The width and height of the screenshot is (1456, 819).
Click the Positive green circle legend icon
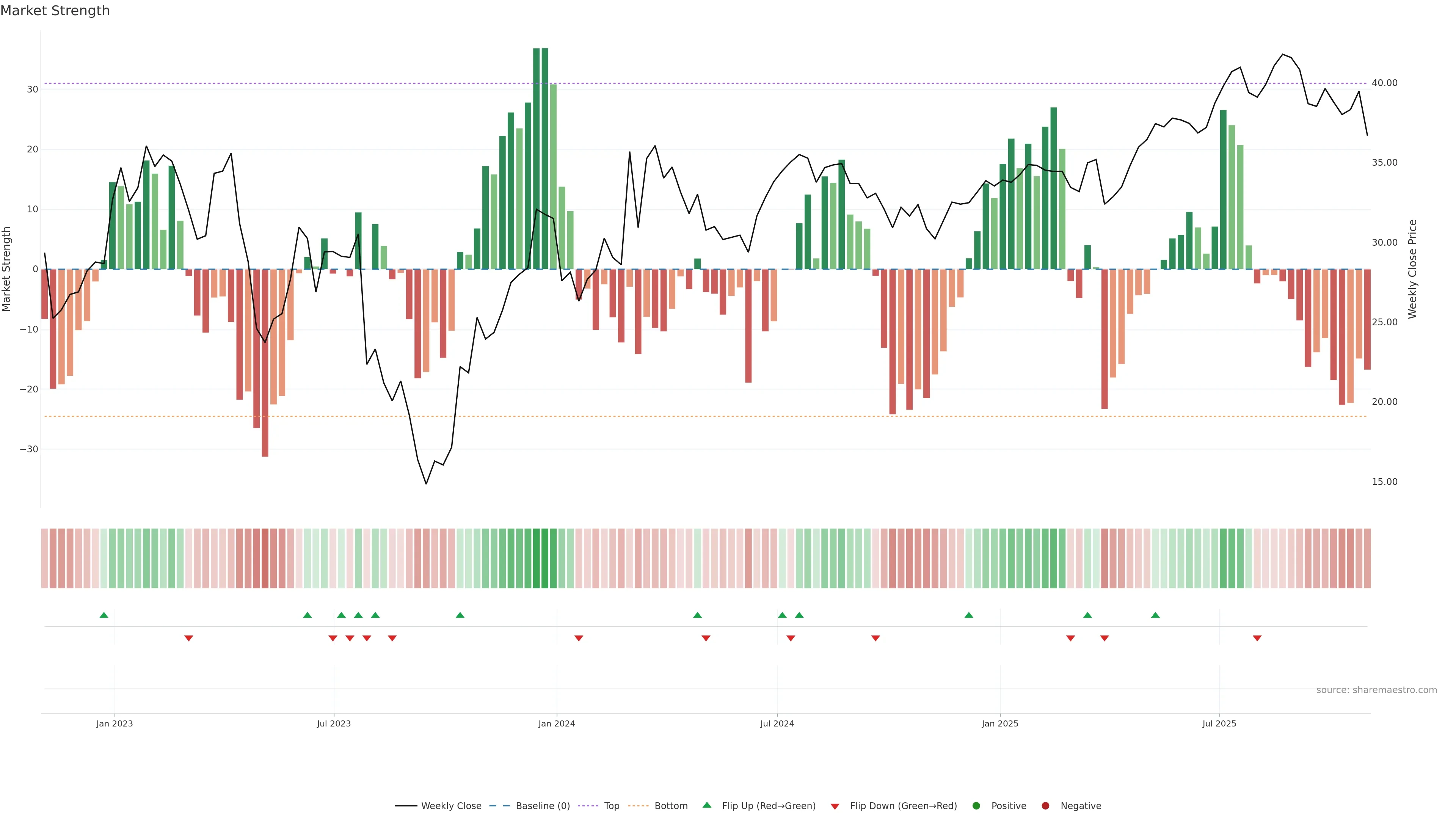coord(976,806)
